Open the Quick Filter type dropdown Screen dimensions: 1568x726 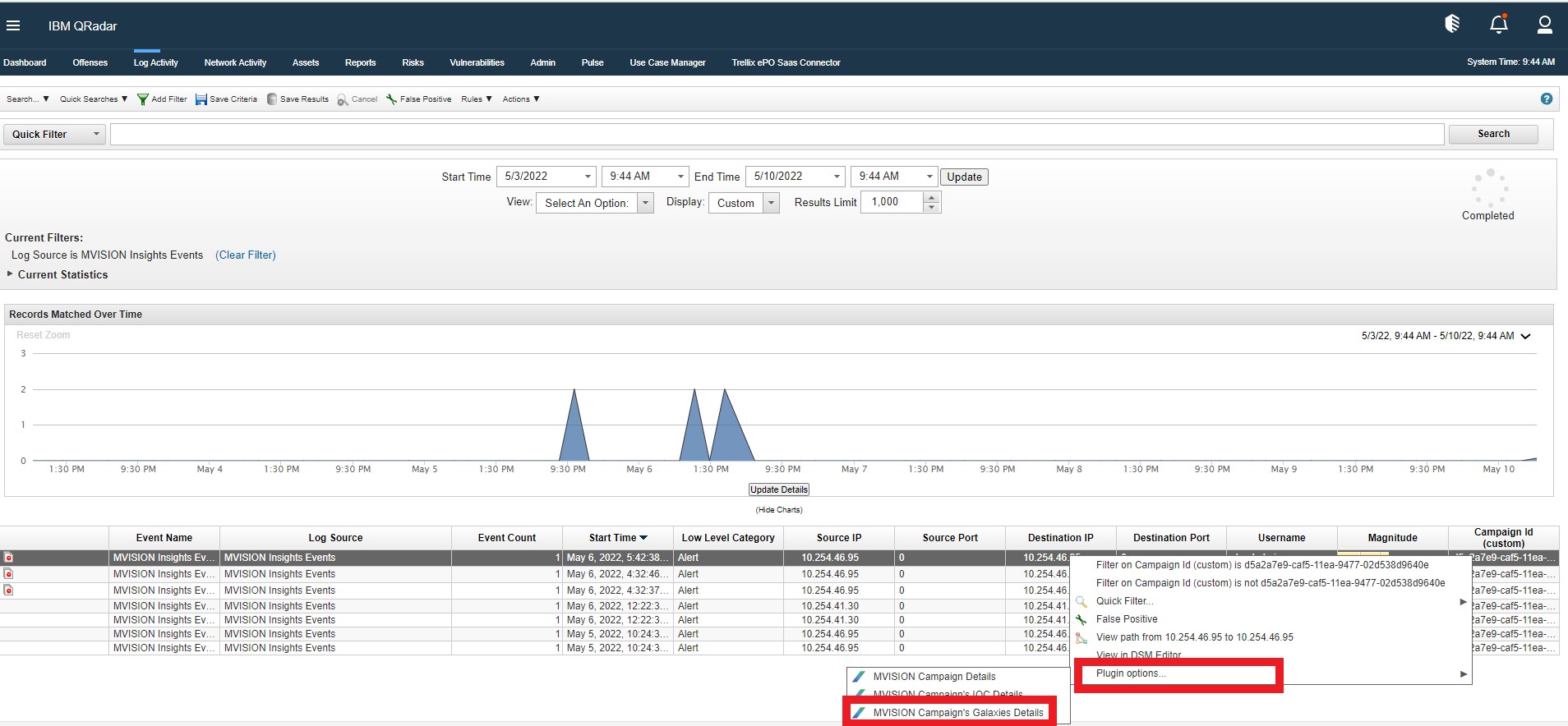[x=55, y=135]
